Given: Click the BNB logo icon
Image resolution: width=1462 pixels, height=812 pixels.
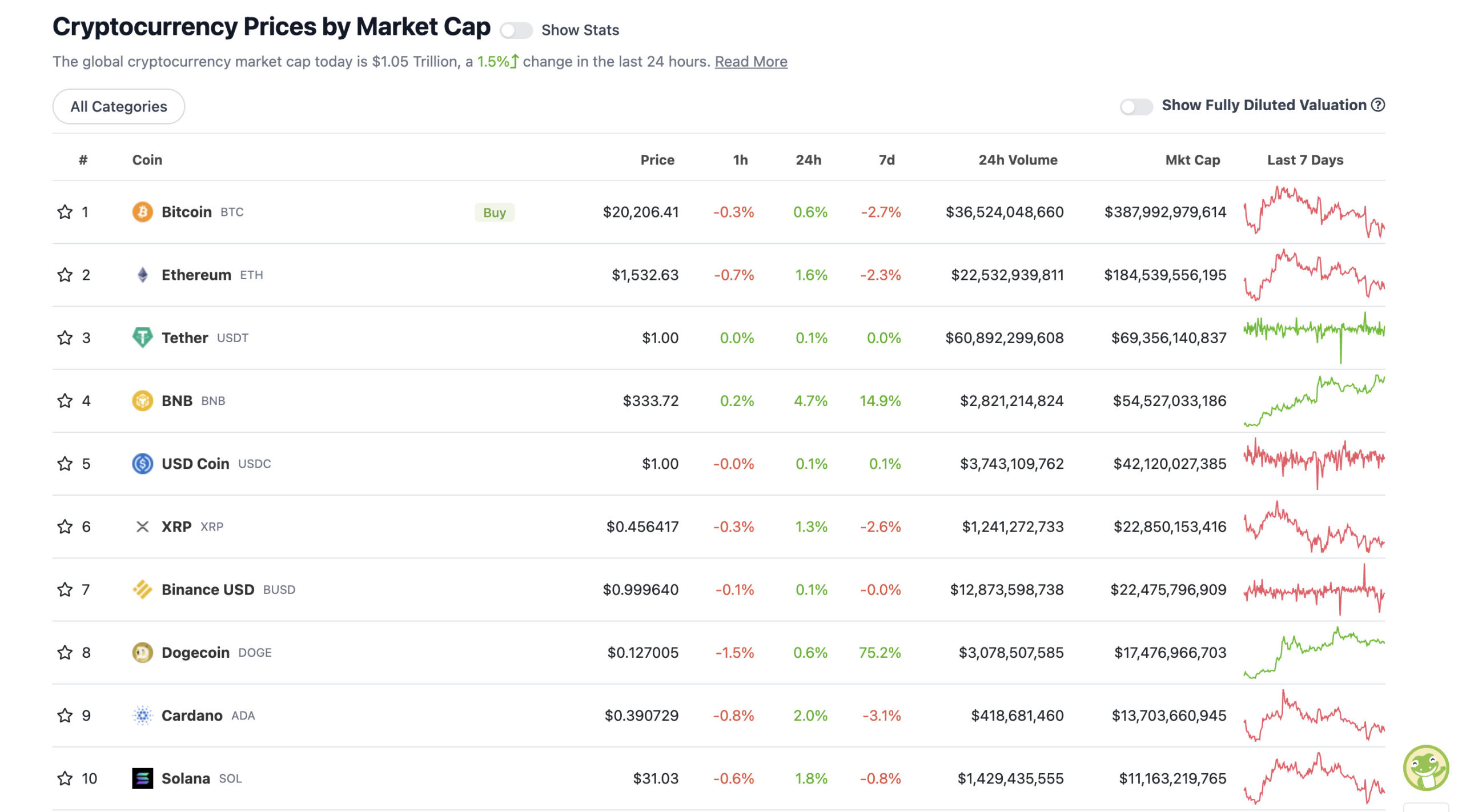Looking at the screenshot, I should (142, 400).
